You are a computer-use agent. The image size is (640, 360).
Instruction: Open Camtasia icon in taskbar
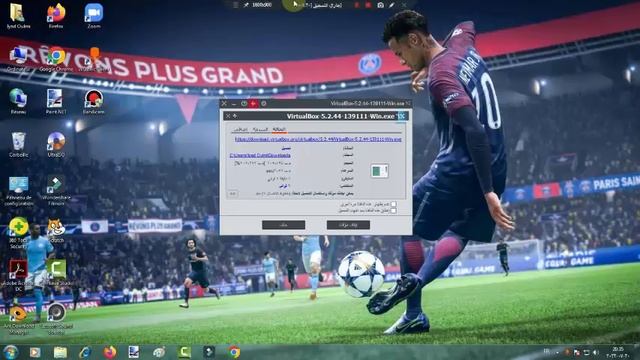pyautogui.click(x=184, y=352)
